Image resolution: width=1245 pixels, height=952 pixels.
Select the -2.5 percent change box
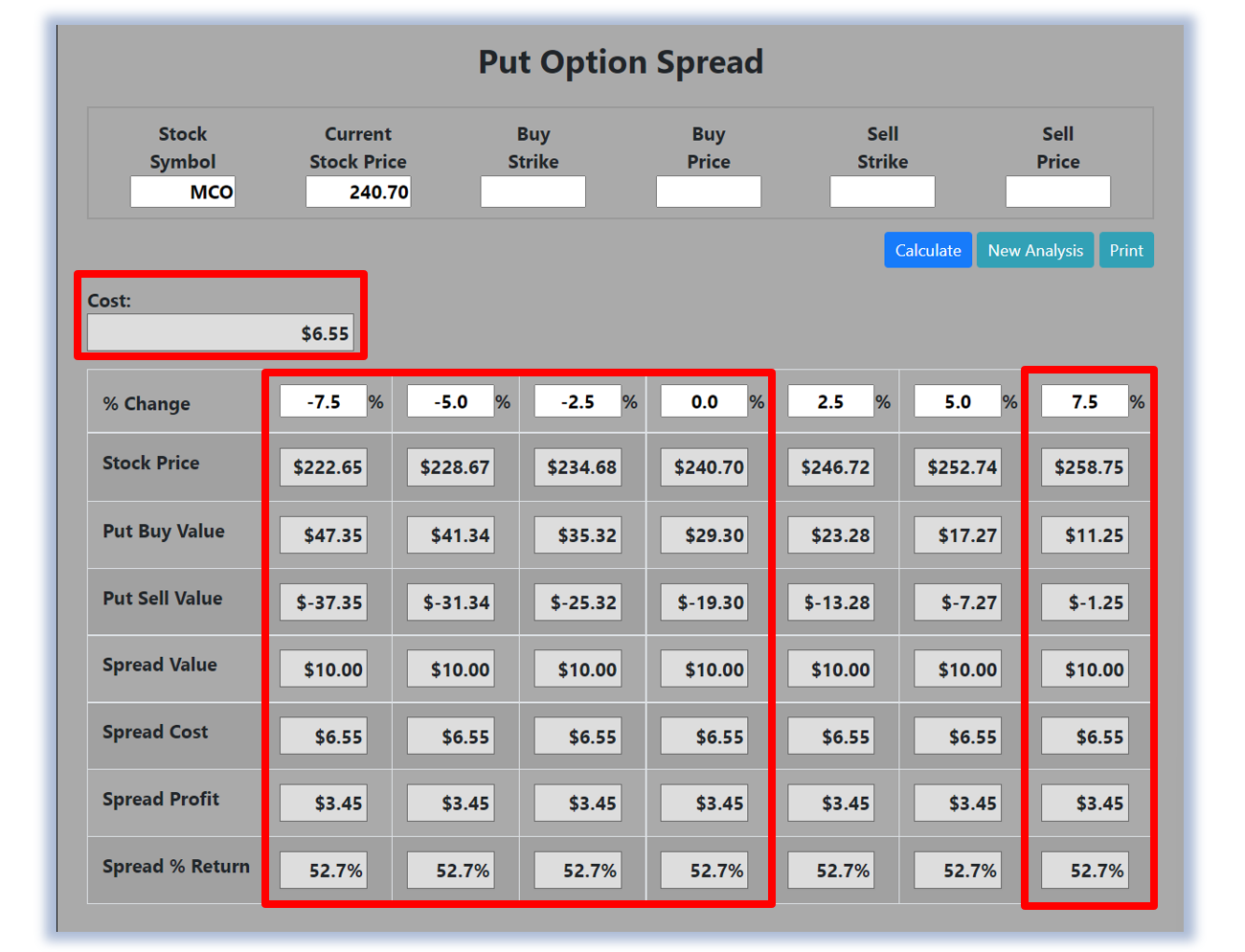(x=577, y=402)
